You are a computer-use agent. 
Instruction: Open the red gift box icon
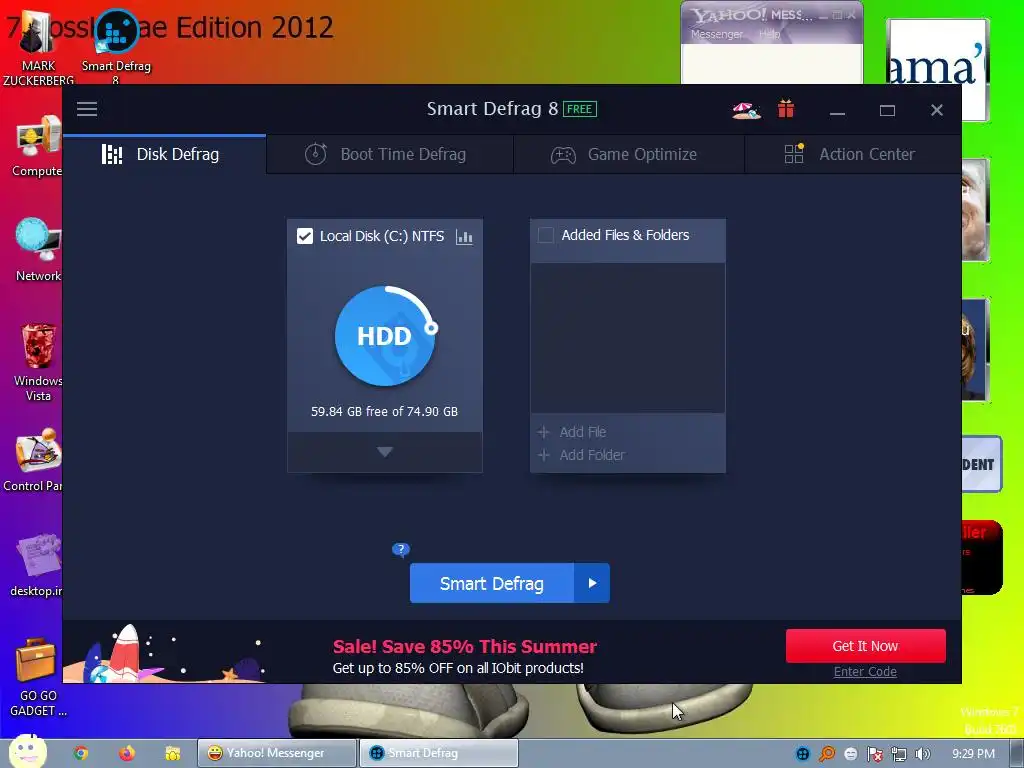pyautogui.click(x=786, y=108)
